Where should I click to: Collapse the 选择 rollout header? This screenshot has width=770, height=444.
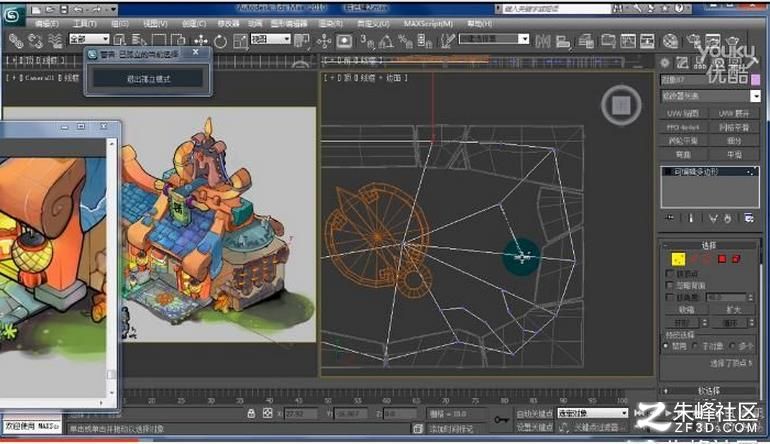pos(709,245)
